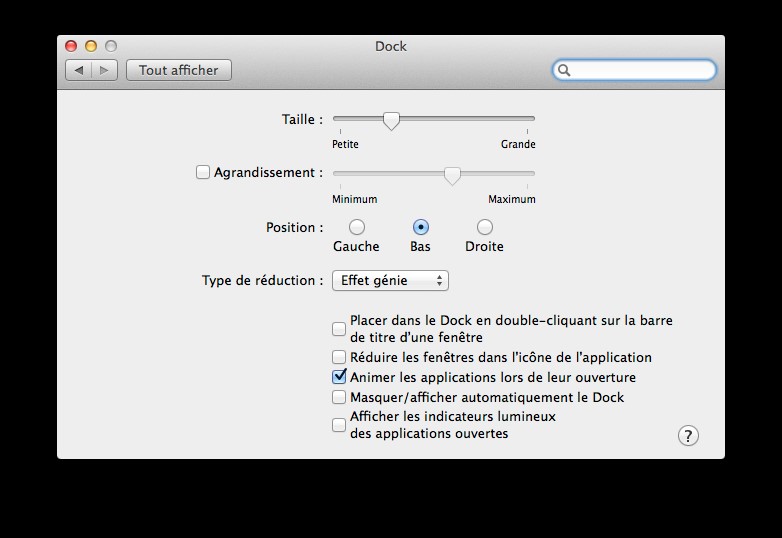Click the Petite label under Taille slider

345,144
